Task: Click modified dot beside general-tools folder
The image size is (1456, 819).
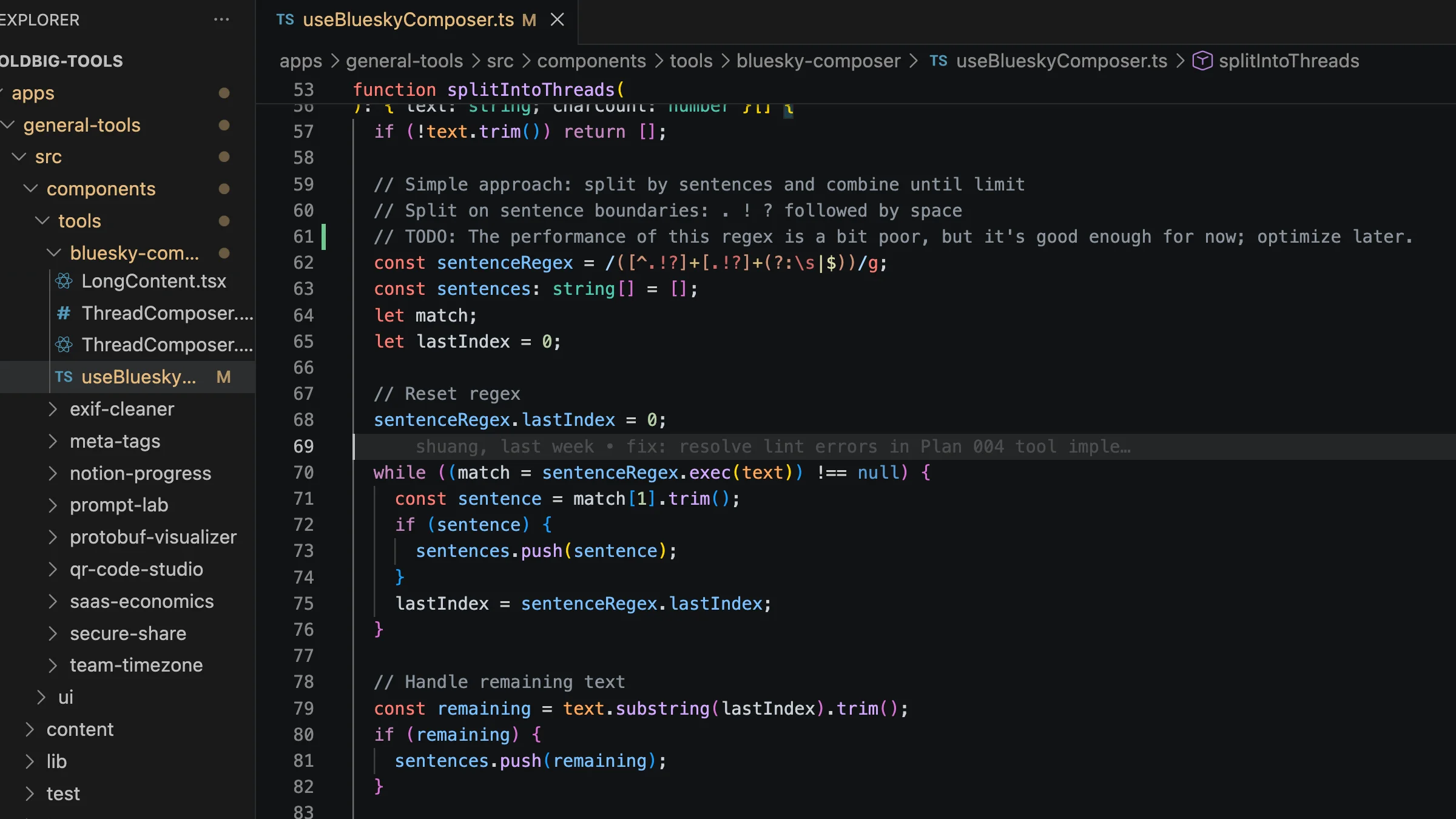Action: click(224, 125)
